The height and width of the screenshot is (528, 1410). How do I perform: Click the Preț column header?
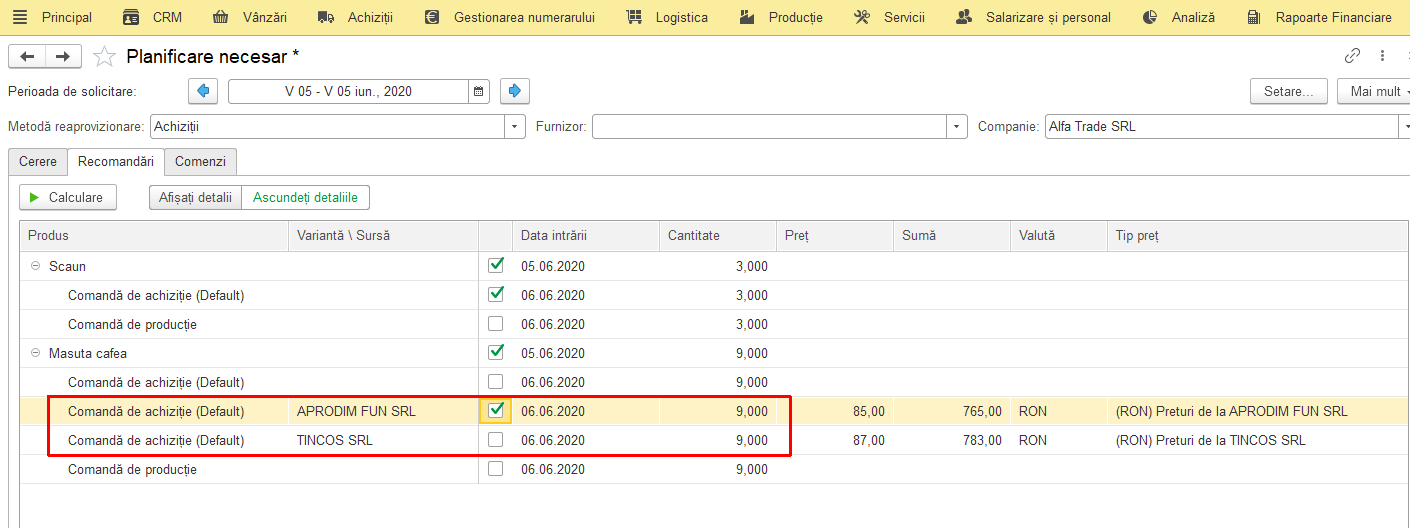835,236
